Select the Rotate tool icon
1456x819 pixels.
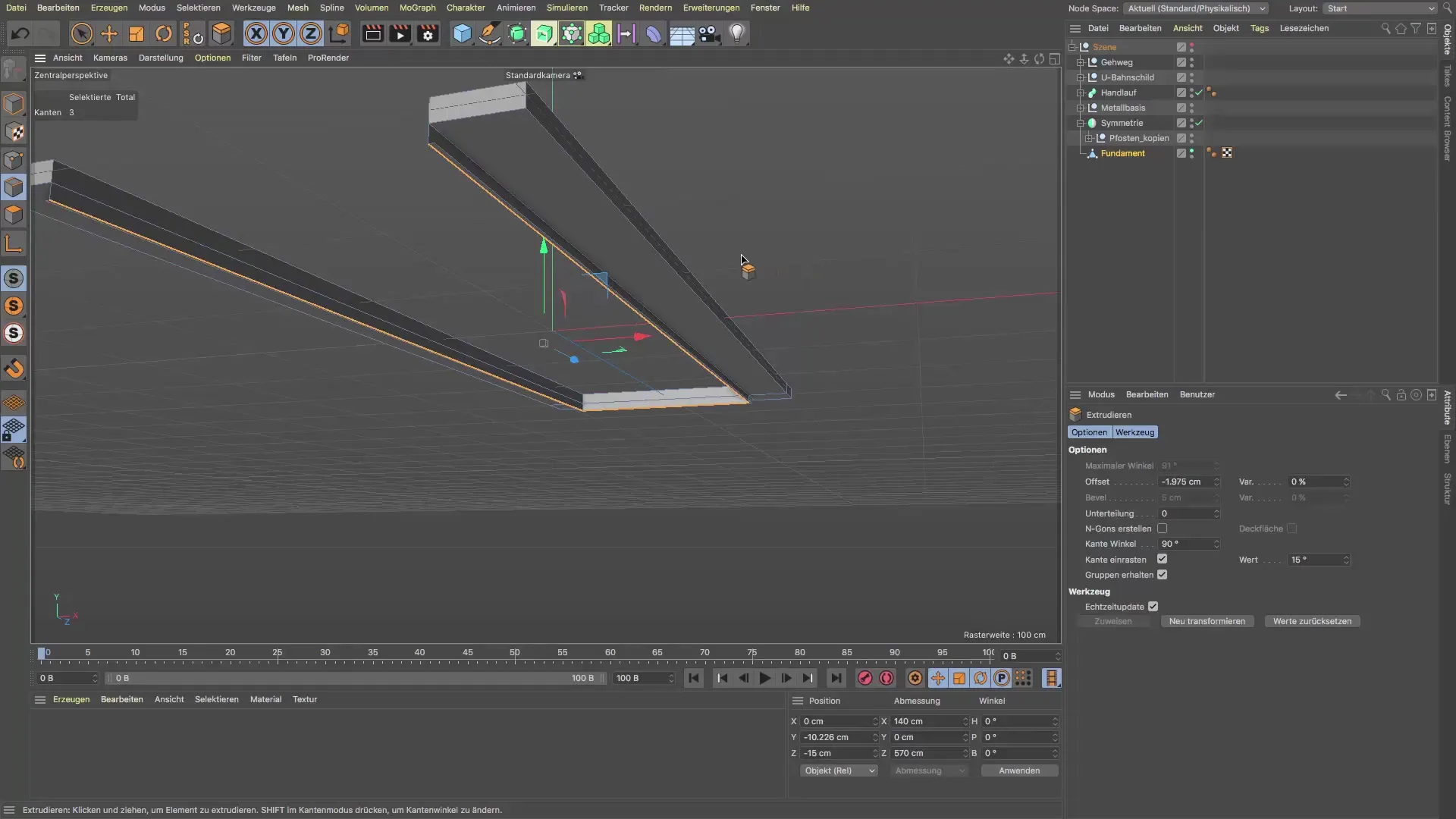click(x=164, y=33)
